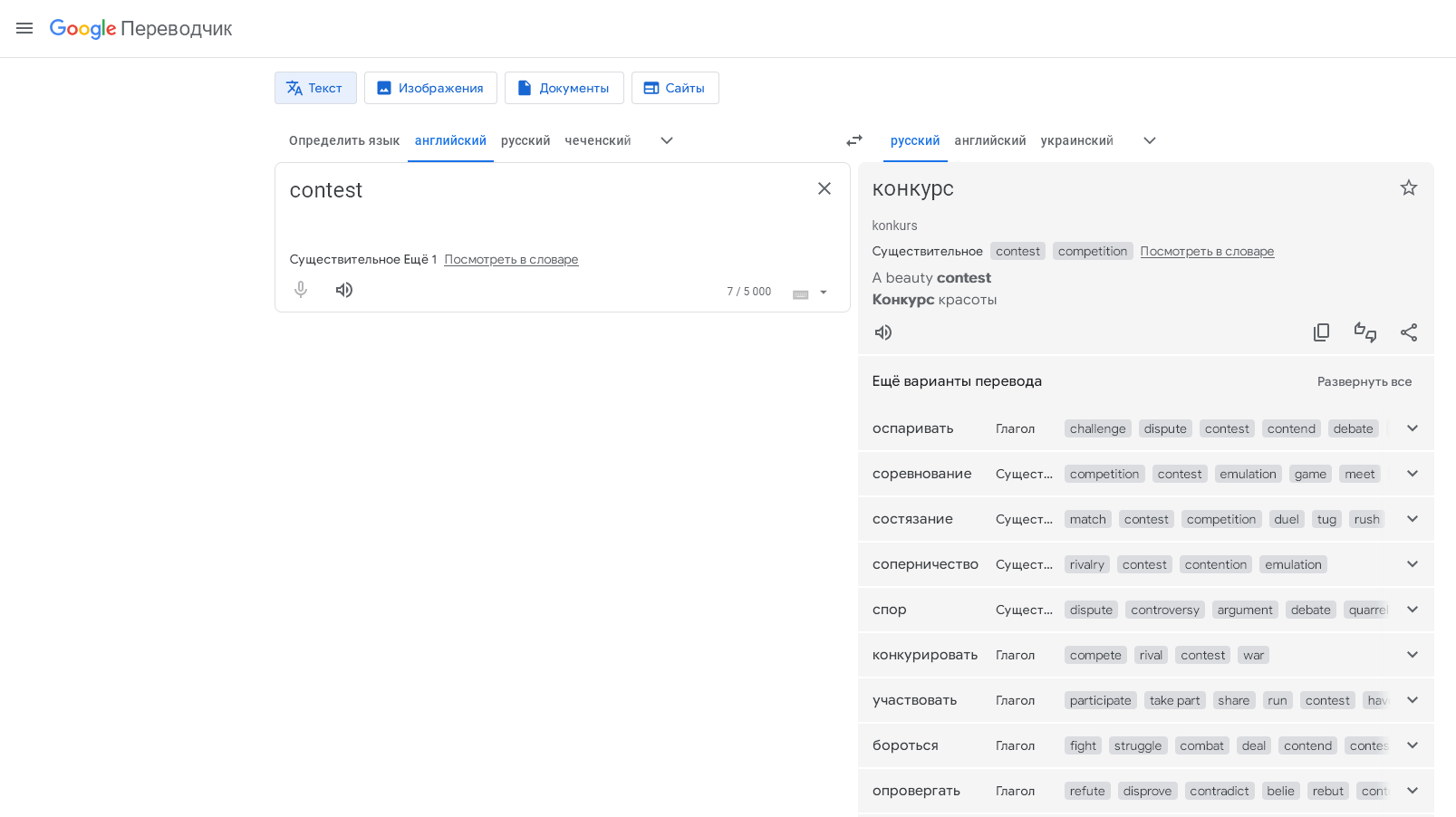Click the 'struggle' synonym chip
This screenshot has height=817, width=1456.
tap(1138, 745)
